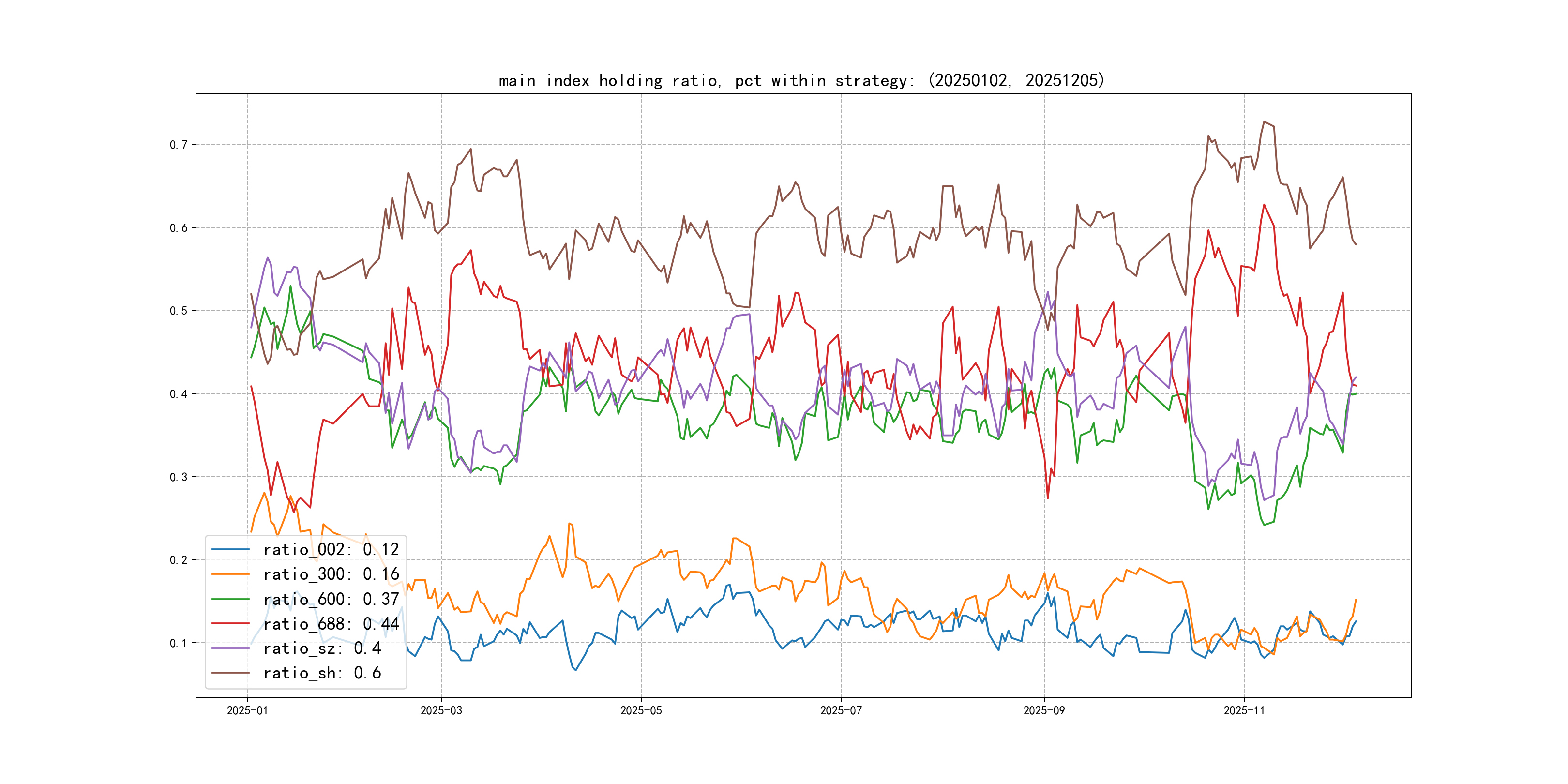Click the 2025-01 x-axis tick label
This screenshot has height=784, width=1568.
tap(247, 710)
